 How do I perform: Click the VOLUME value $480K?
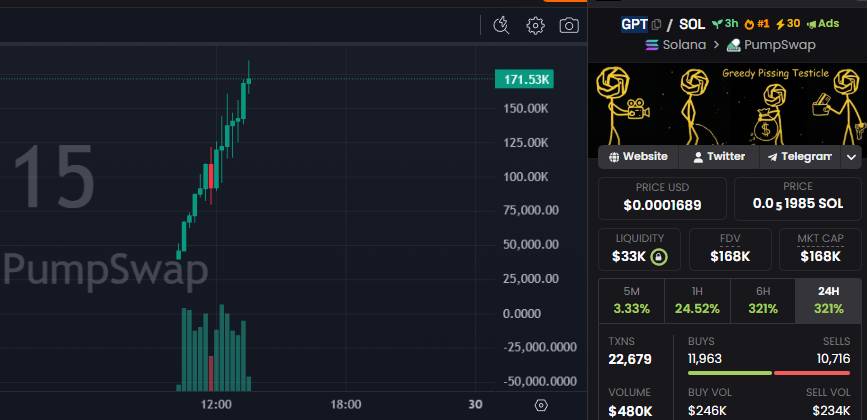tap(630, 411)
